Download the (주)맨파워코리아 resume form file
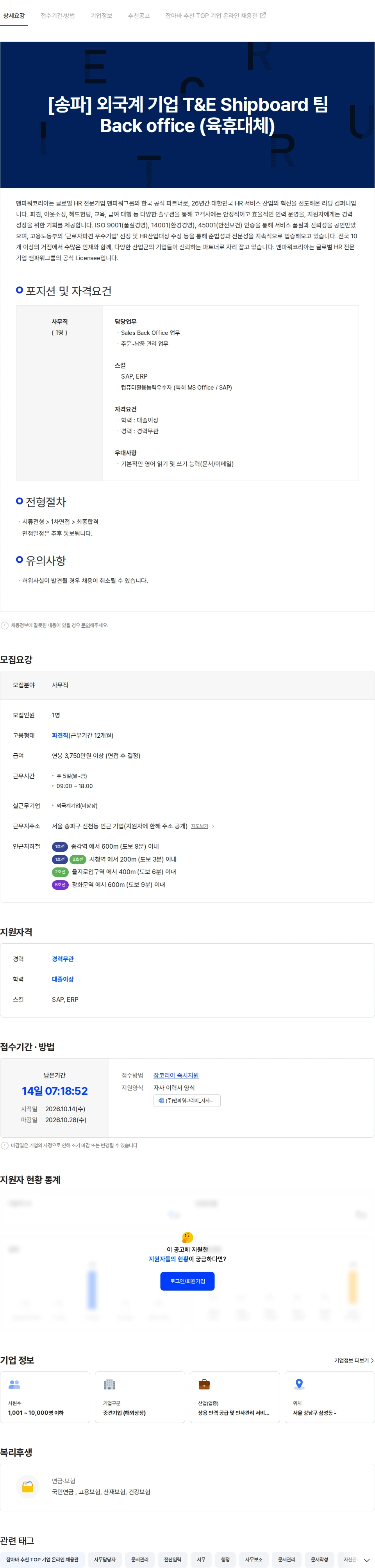The height and width of the screenshot is (1568, 375). [x=187, y=1101]
